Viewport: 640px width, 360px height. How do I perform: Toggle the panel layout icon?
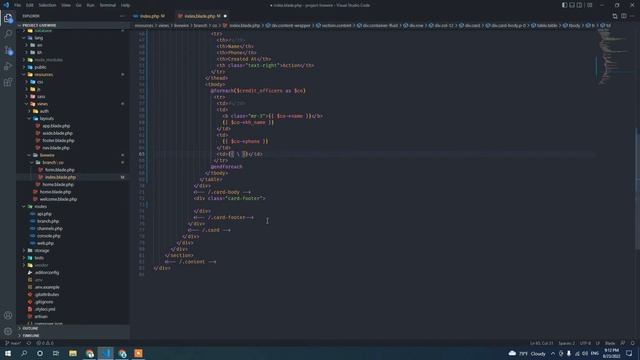tap(572, 5)
